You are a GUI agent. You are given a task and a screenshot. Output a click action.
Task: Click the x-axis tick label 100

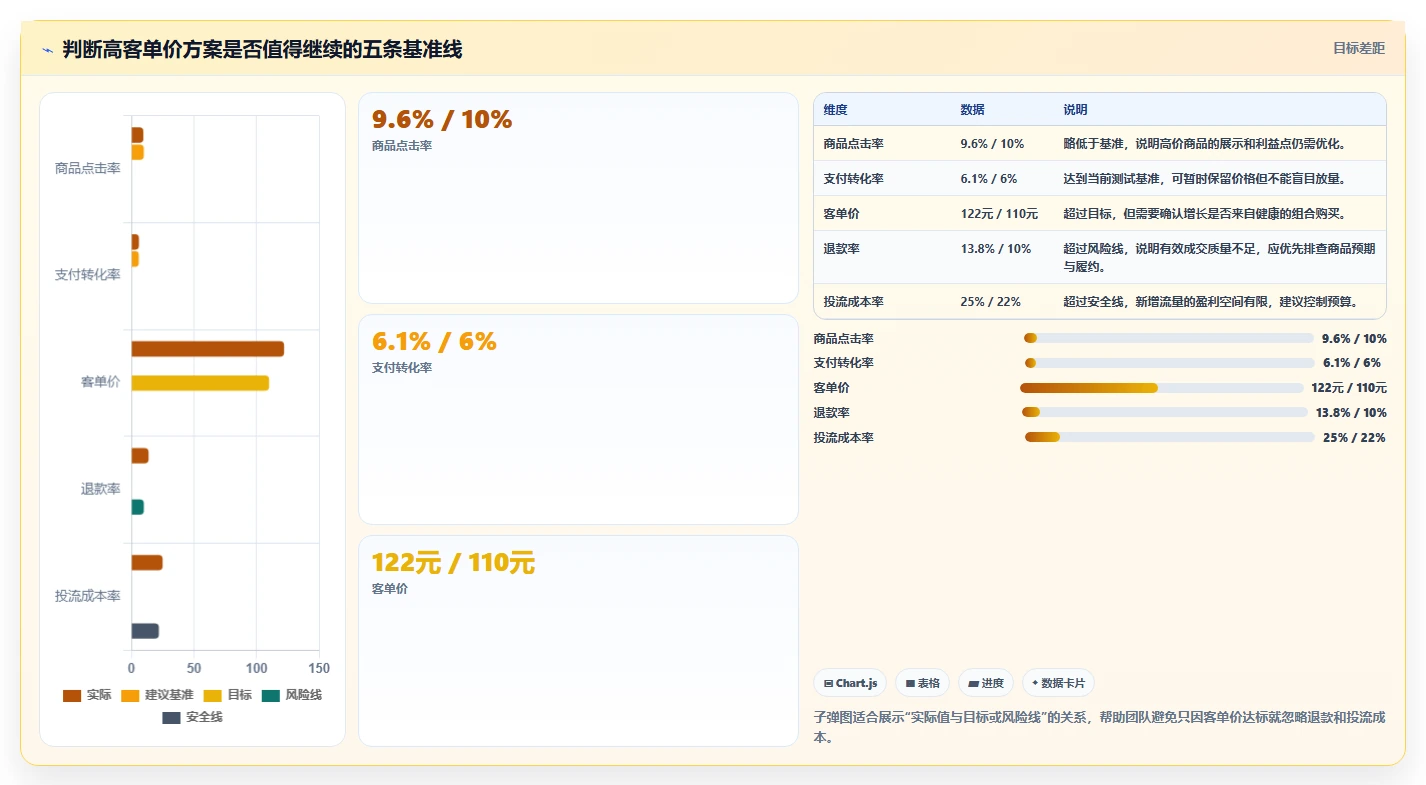pos(256,668)
